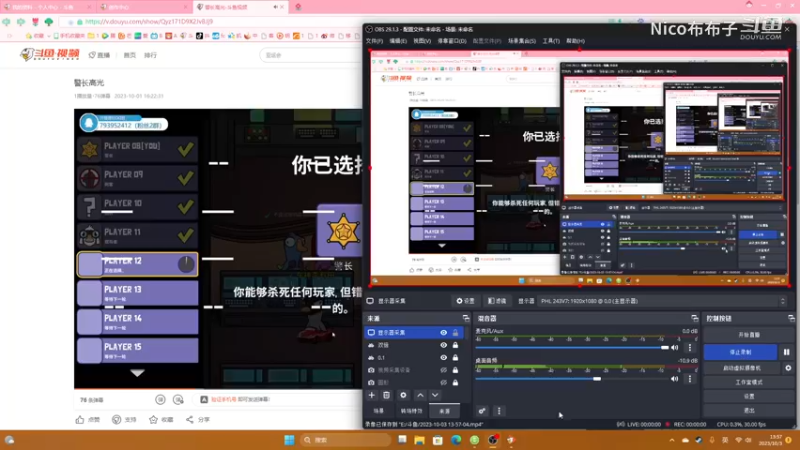Like the video with the thumbs-up icon

click(x=80, y=419)
